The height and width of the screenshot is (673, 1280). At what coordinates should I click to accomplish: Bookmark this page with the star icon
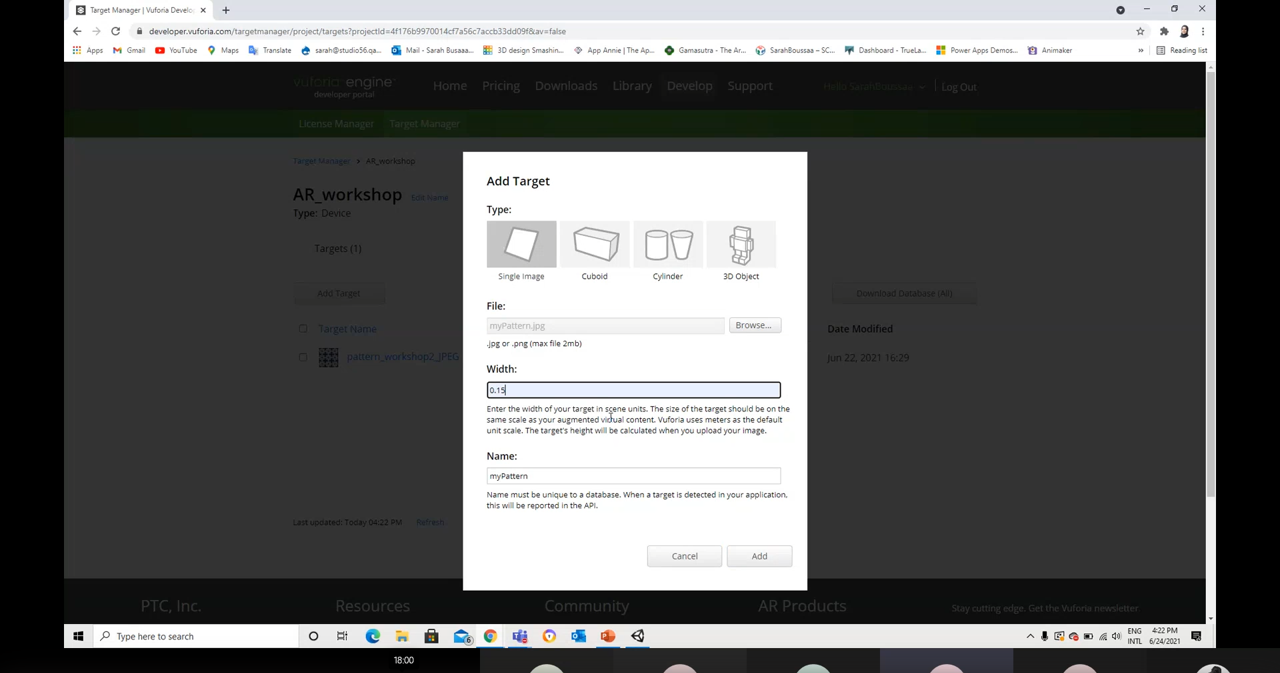1140,31
